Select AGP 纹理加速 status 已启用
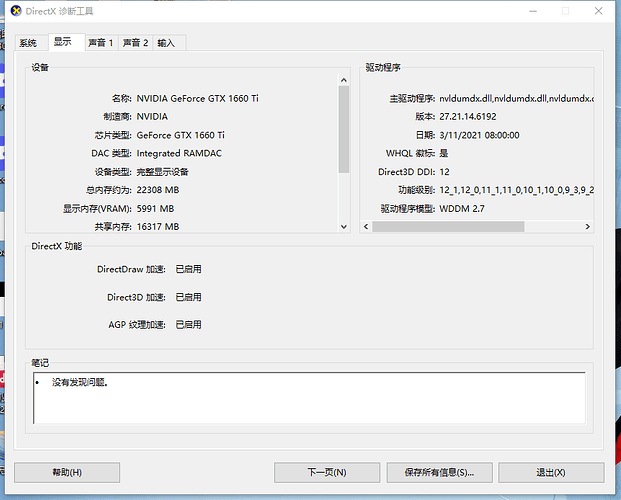 pyautogui.click(x=189, y=325)
